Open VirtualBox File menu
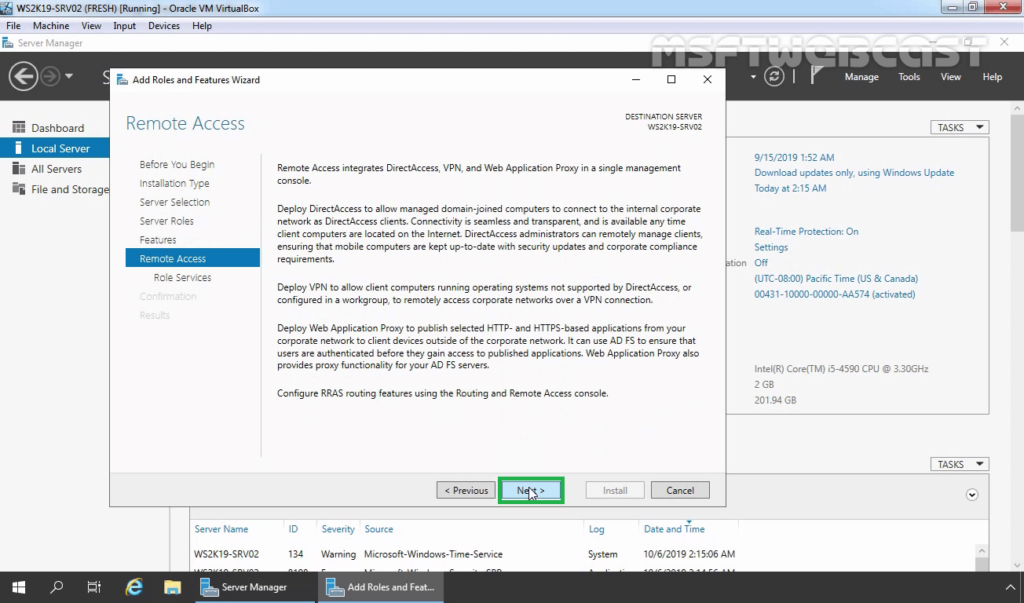The image size is (1024, 603). [x=13, y=26]
